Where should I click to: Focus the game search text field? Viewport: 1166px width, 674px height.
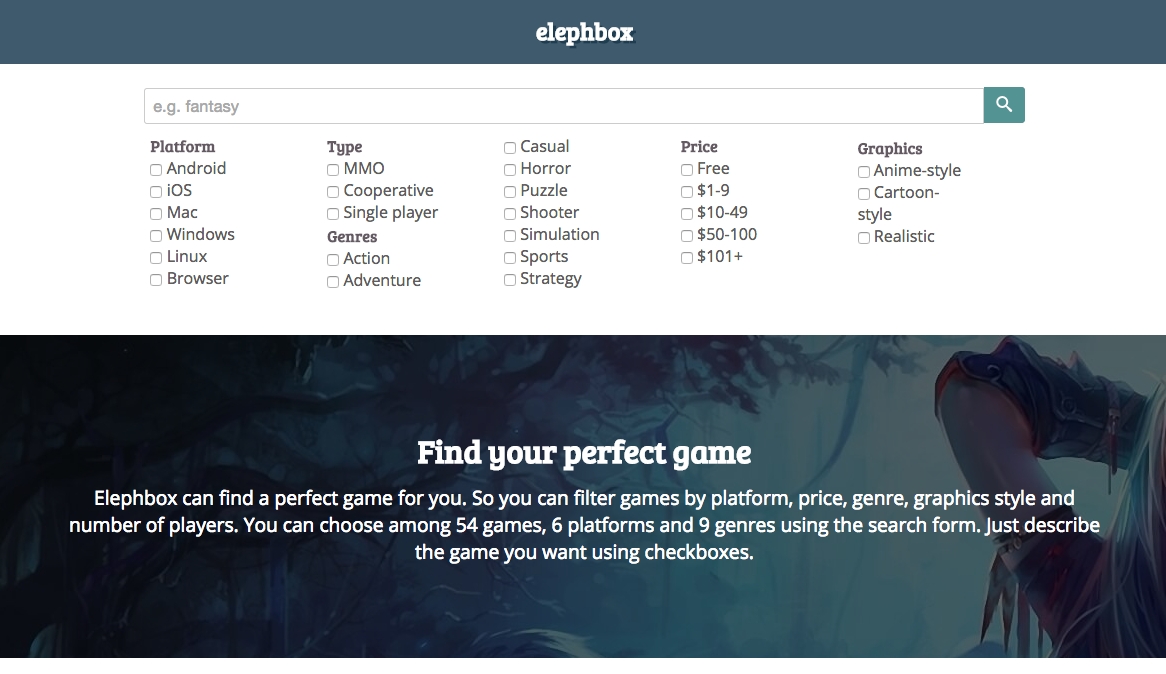(563, 106)
